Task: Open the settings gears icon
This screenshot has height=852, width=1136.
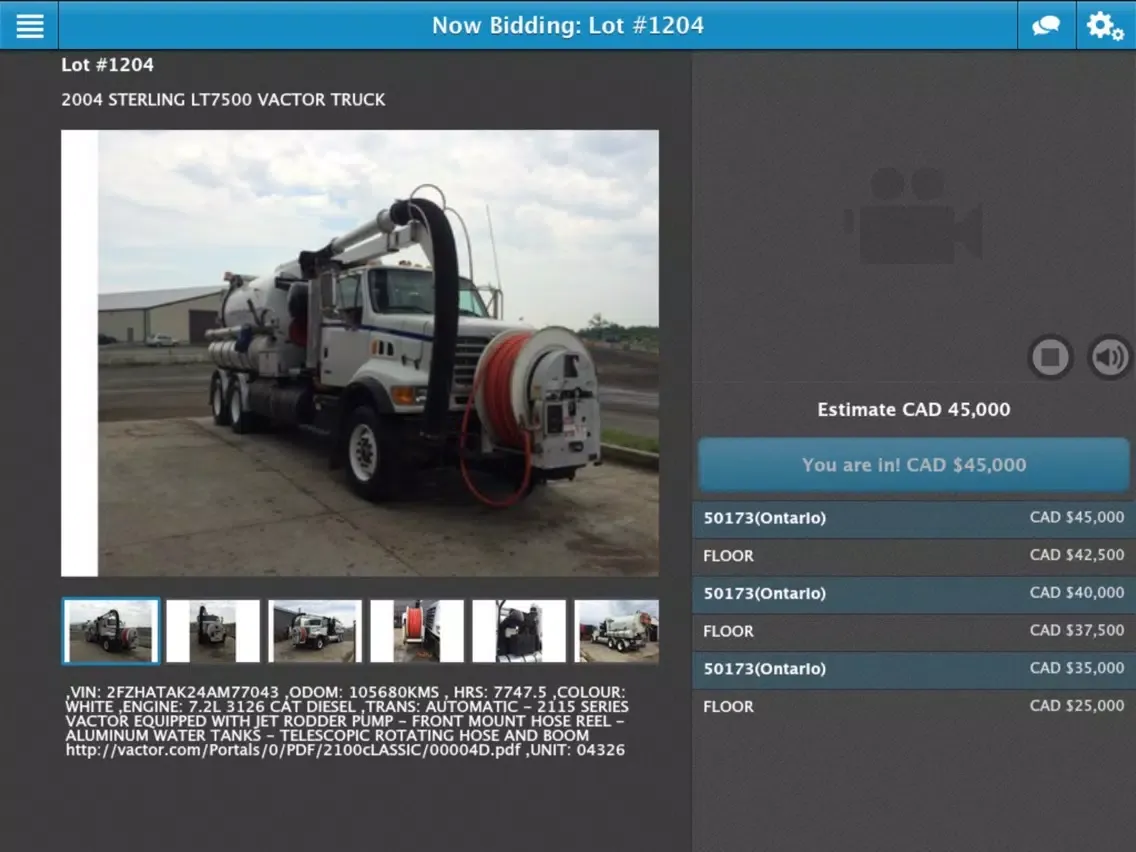Action: pos(1105,25)
